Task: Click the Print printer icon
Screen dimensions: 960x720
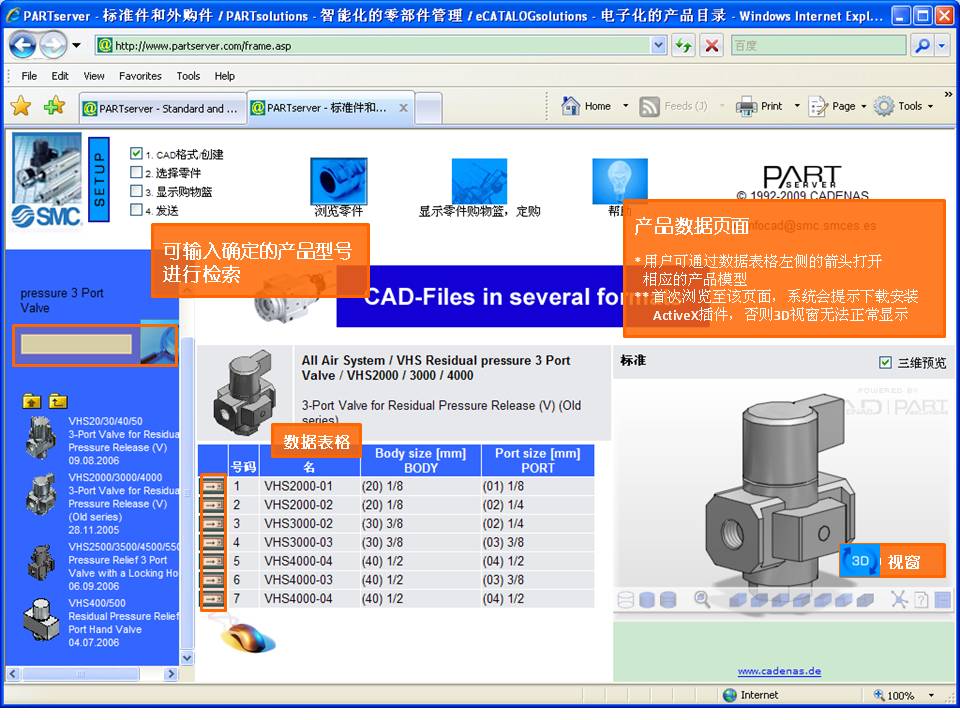Action: 746,107
